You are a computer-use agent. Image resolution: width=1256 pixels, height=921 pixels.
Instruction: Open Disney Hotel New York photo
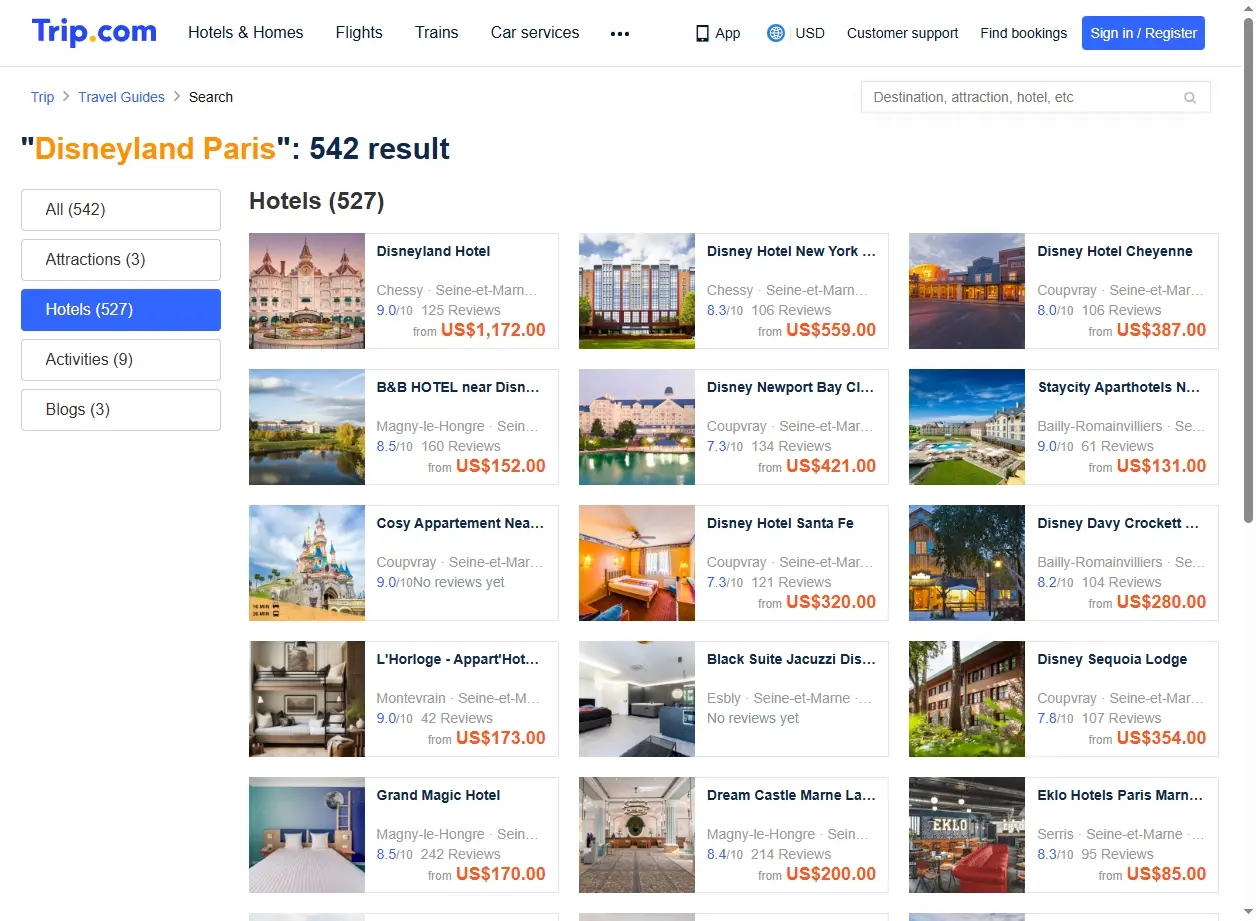point(637,291)
